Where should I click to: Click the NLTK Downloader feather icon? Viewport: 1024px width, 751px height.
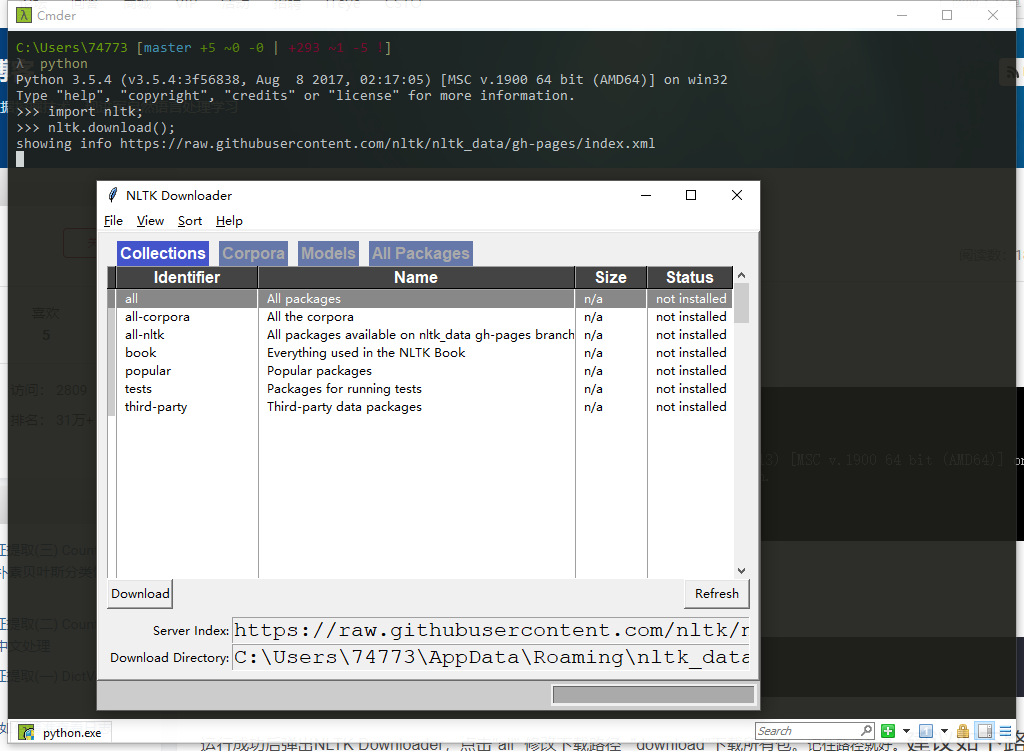[x=112, y=195]
